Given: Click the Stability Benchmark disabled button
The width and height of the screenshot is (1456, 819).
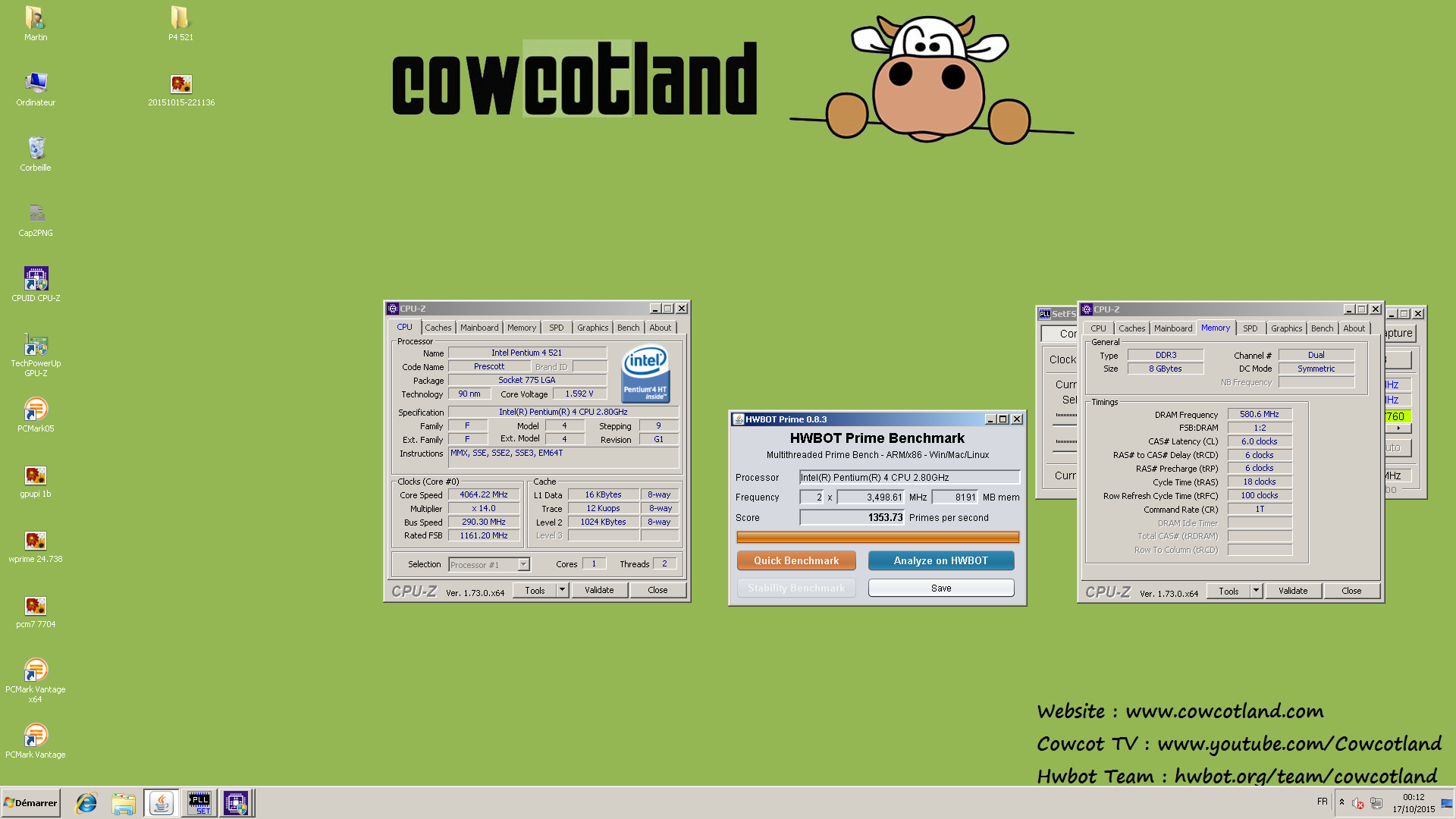Looking at the screenshot, I should pos(796,588).
